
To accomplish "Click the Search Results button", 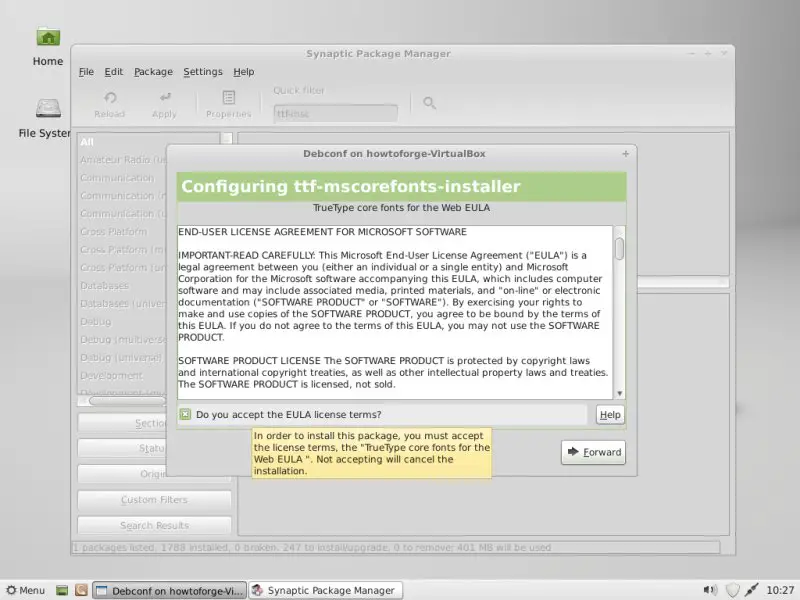I will point(154,526).
